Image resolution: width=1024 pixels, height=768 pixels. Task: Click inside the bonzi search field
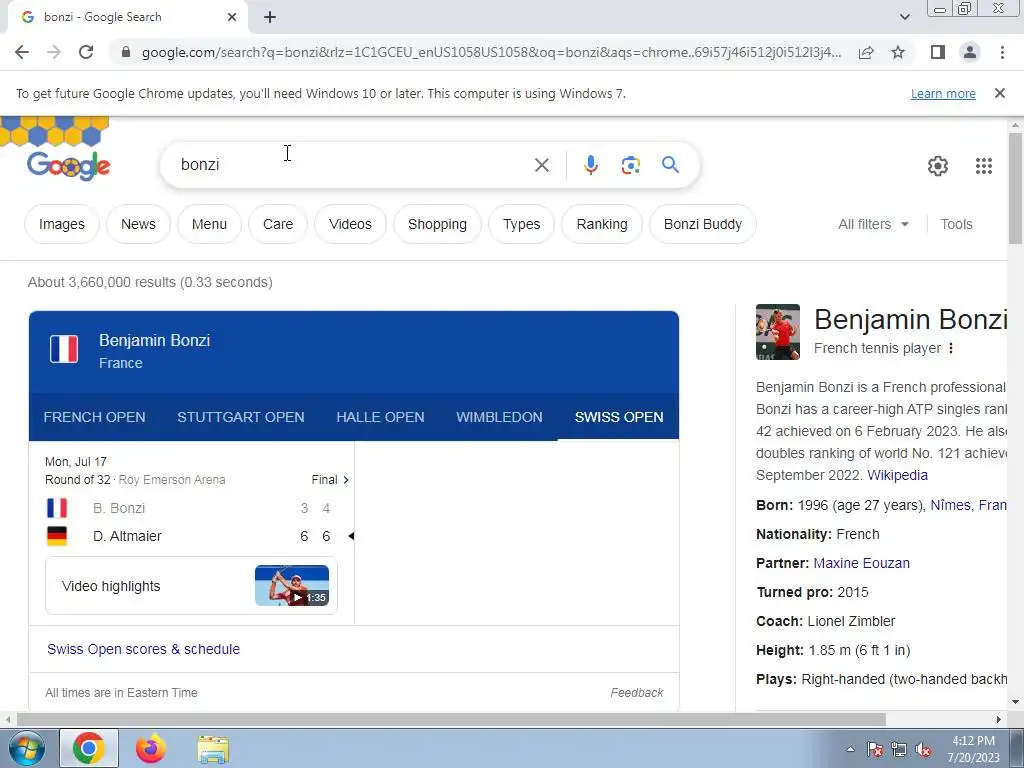(x=353, y=165)
